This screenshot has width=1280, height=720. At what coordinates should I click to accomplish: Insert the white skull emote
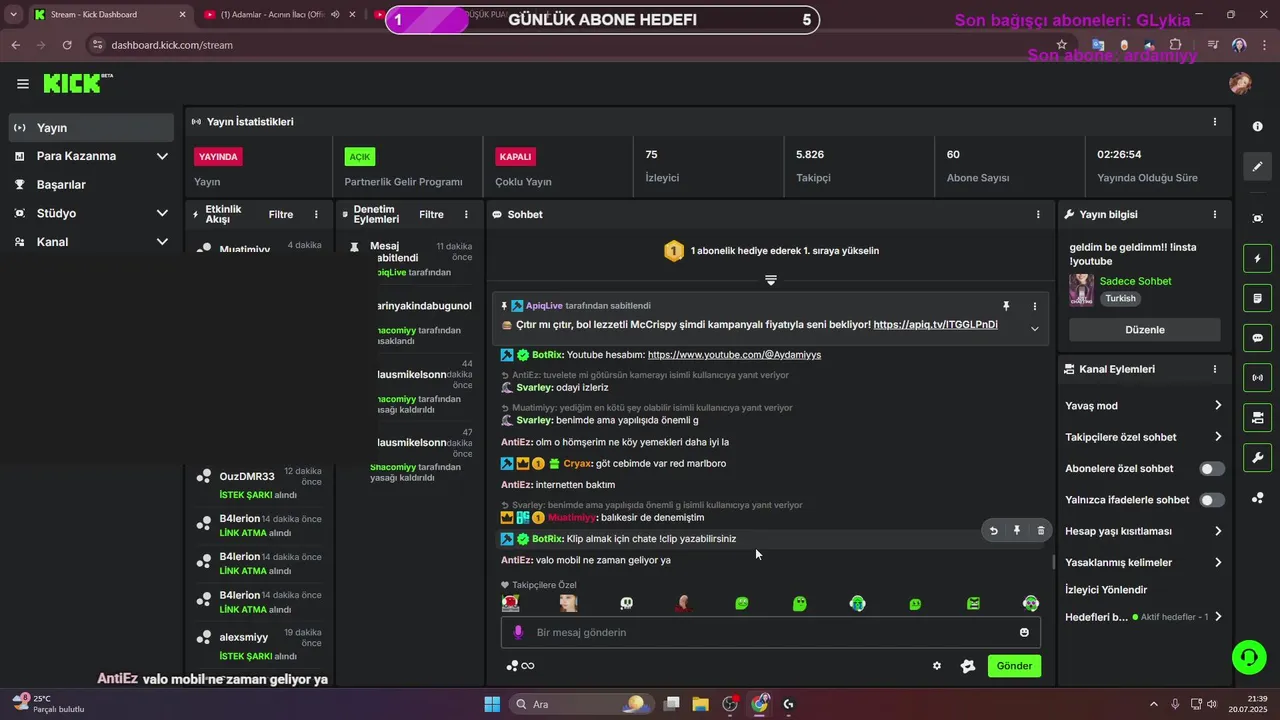pyautogui.click(x=626, y=603)
